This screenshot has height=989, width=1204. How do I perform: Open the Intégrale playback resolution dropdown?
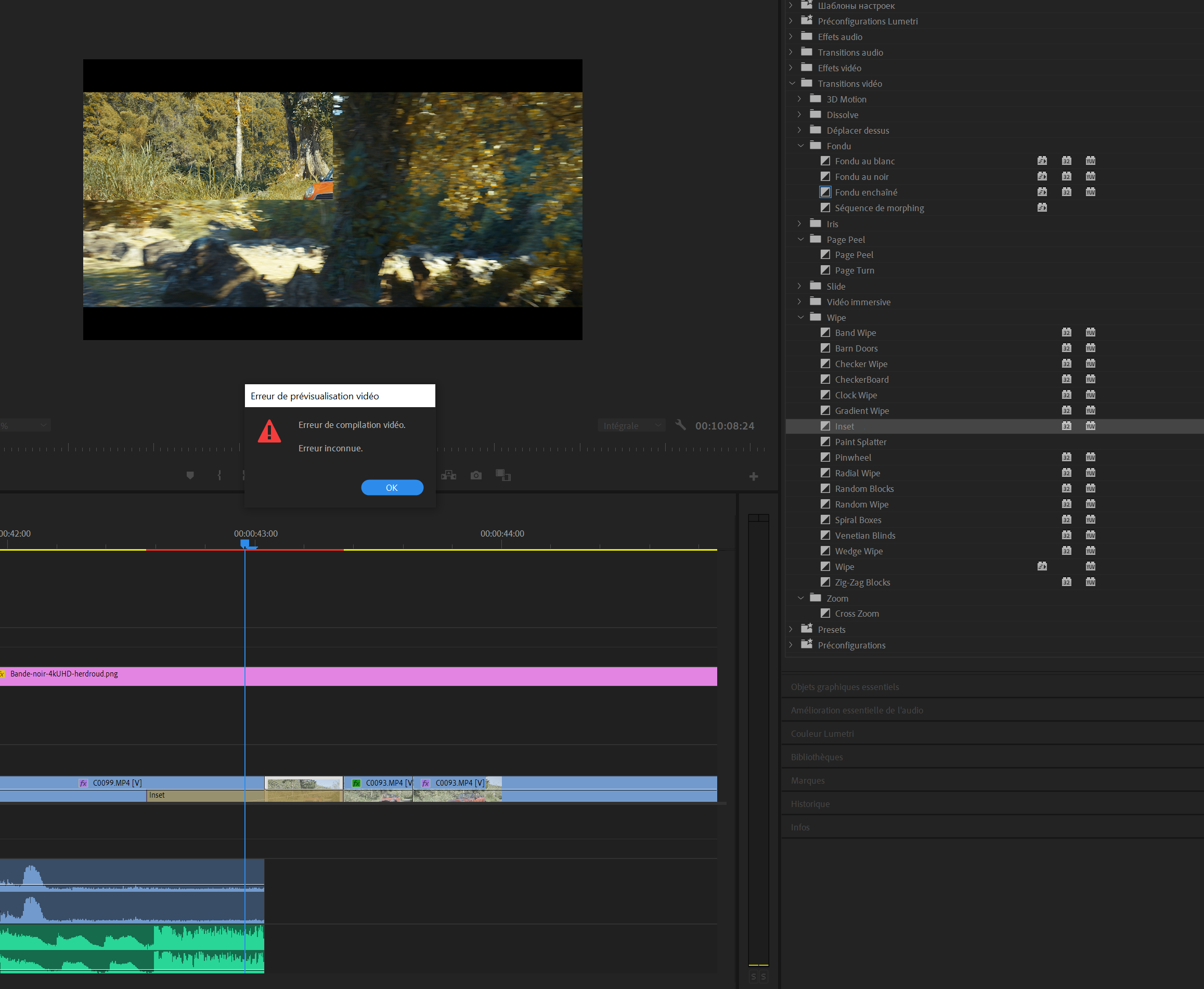(x=631, y=425)
